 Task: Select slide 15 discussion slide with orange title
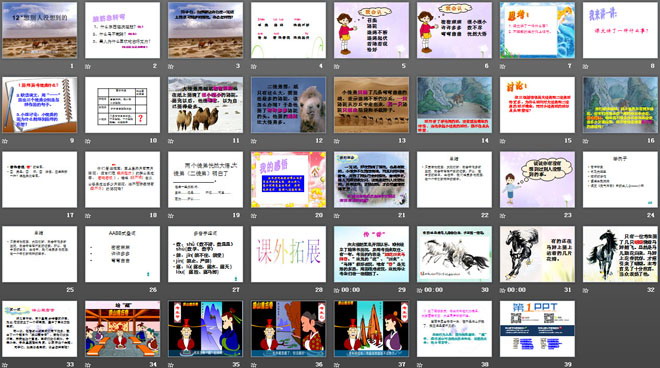537,104
